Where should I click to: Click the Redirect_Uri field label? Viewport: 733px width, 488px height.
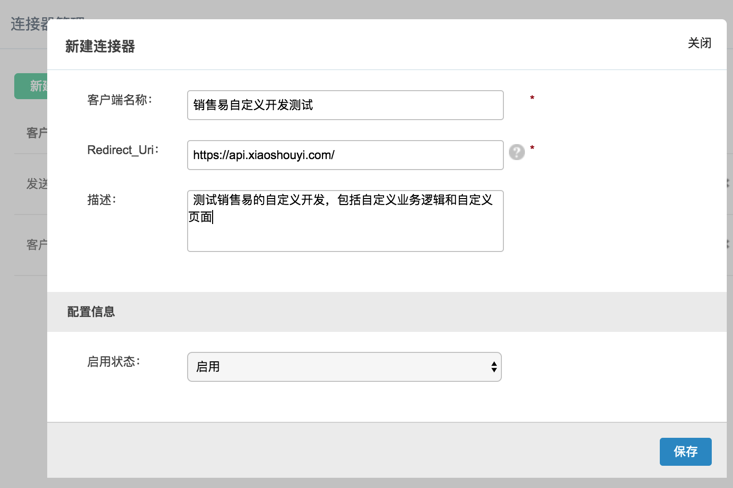tap(122, 150)
